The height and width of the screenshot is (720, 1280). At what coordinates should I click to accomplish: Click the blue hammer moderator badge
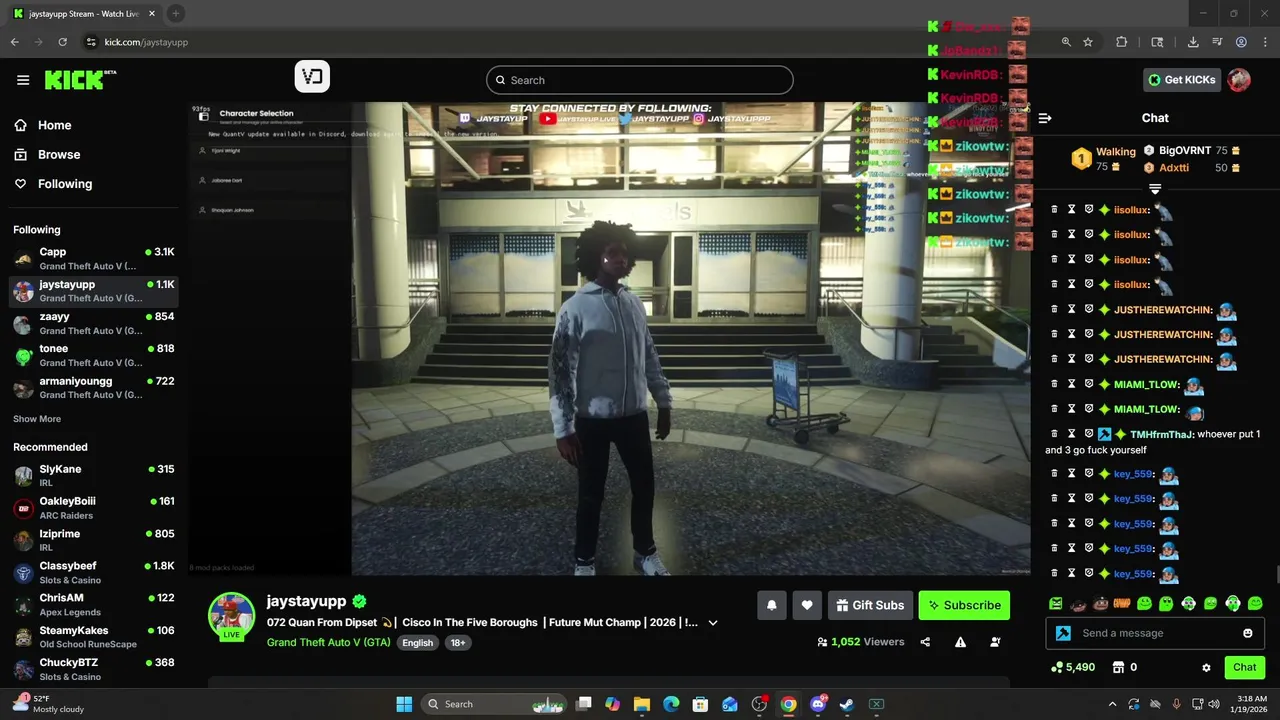tap(1063, 633)
